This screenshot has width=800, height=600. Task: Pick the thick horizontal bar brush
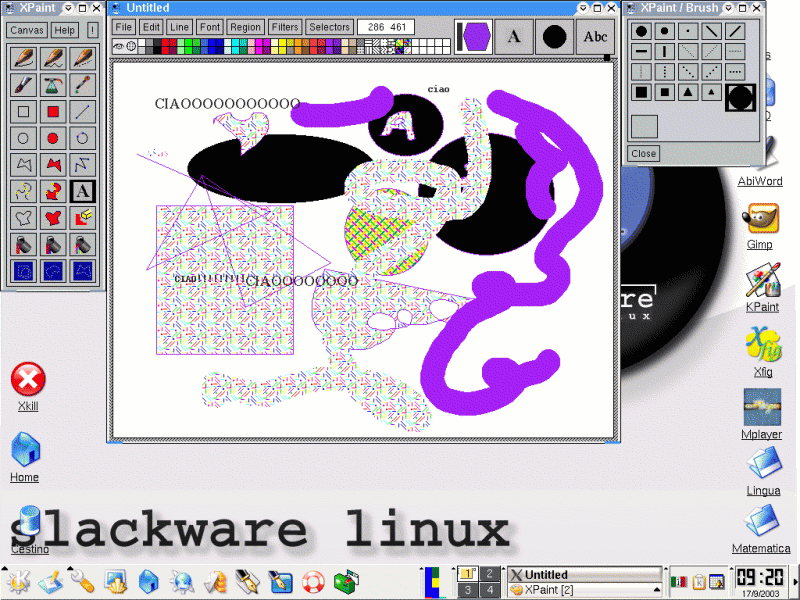tap(641, 52)
